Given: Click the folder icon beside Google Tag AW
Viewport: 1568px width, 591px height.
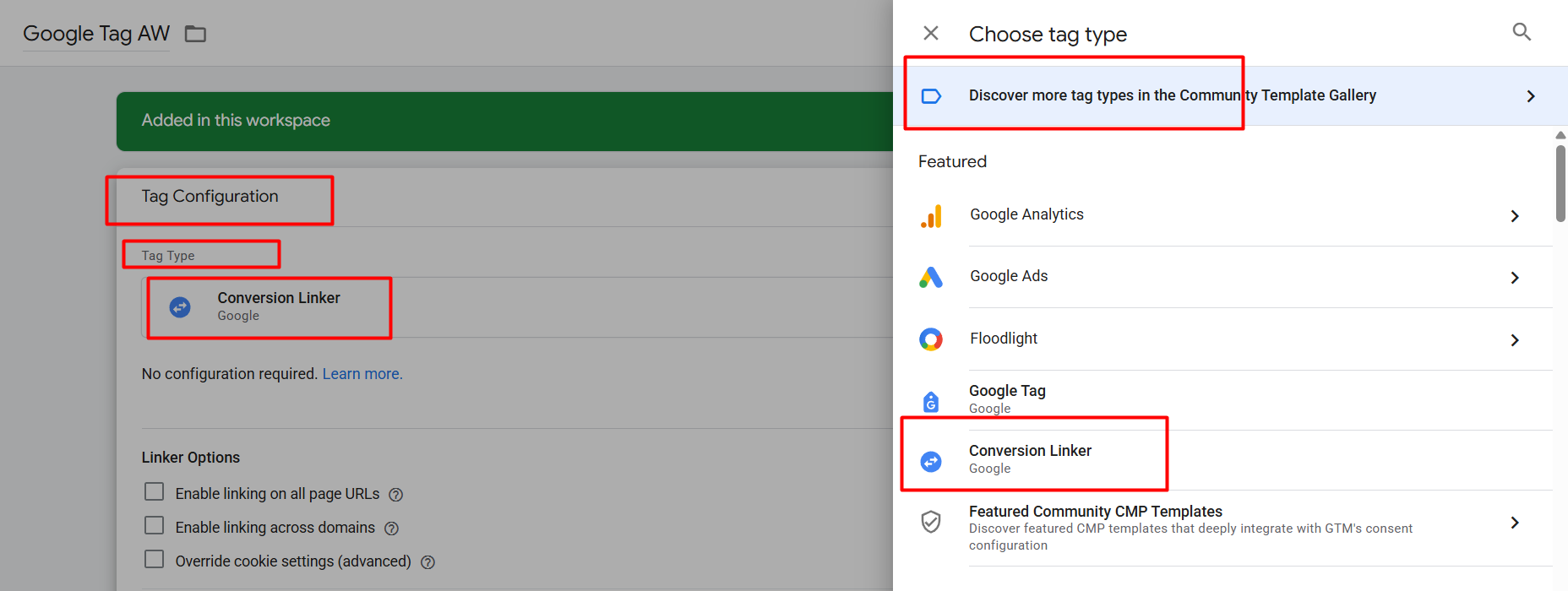Looking at the screenshot, I should coord(195,34).
